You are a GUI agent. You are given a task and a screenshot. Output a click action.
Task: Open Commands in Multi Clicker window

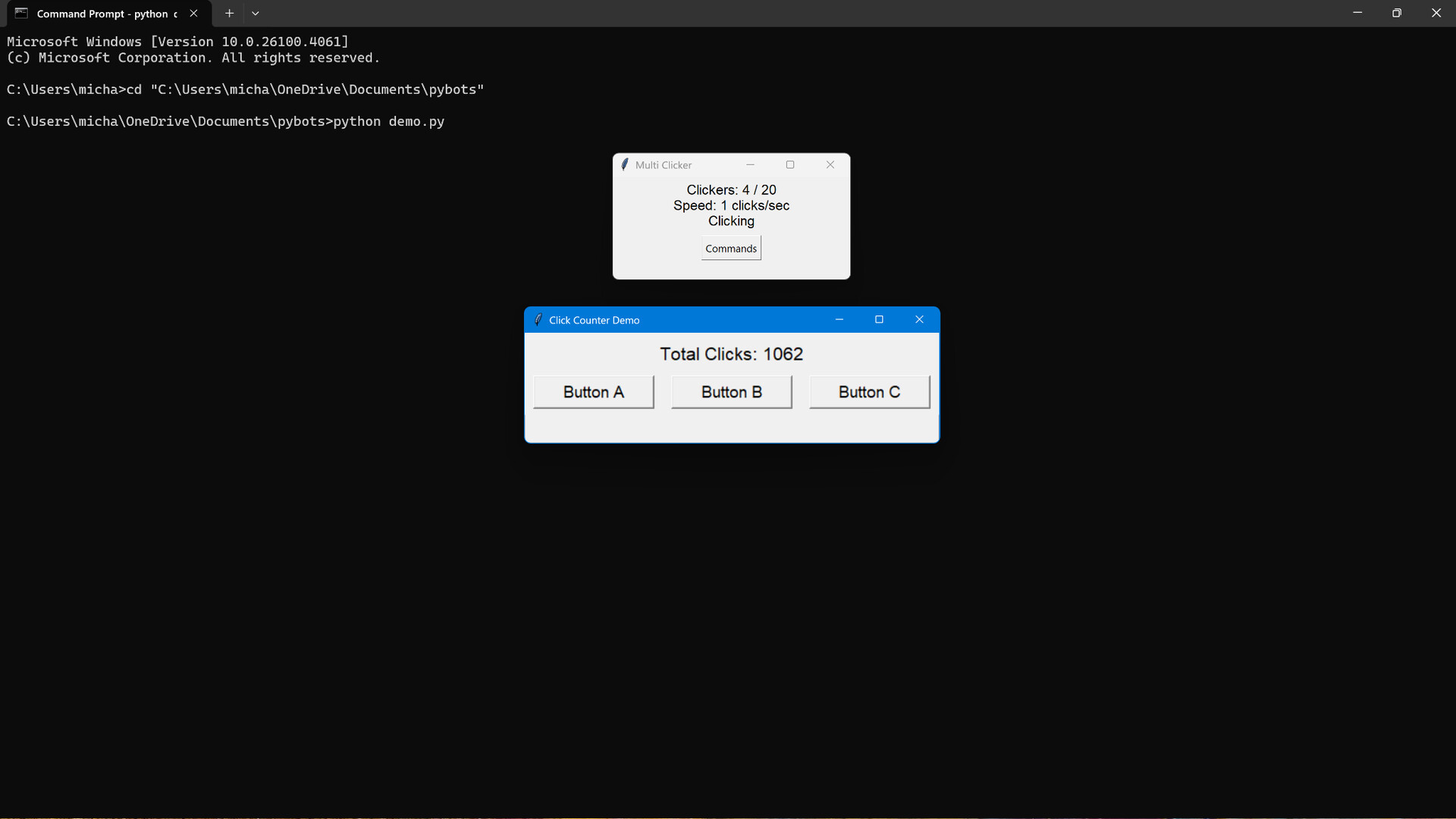731,249
